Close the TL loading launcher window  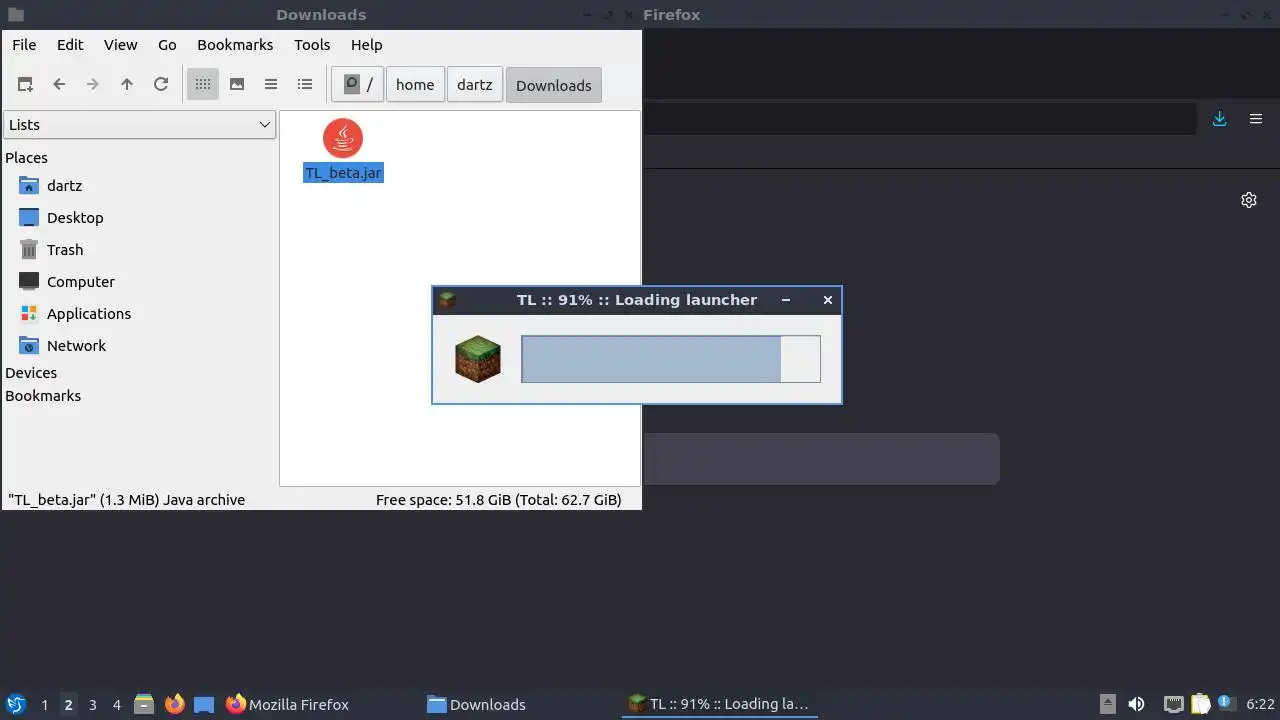[827, 300]
